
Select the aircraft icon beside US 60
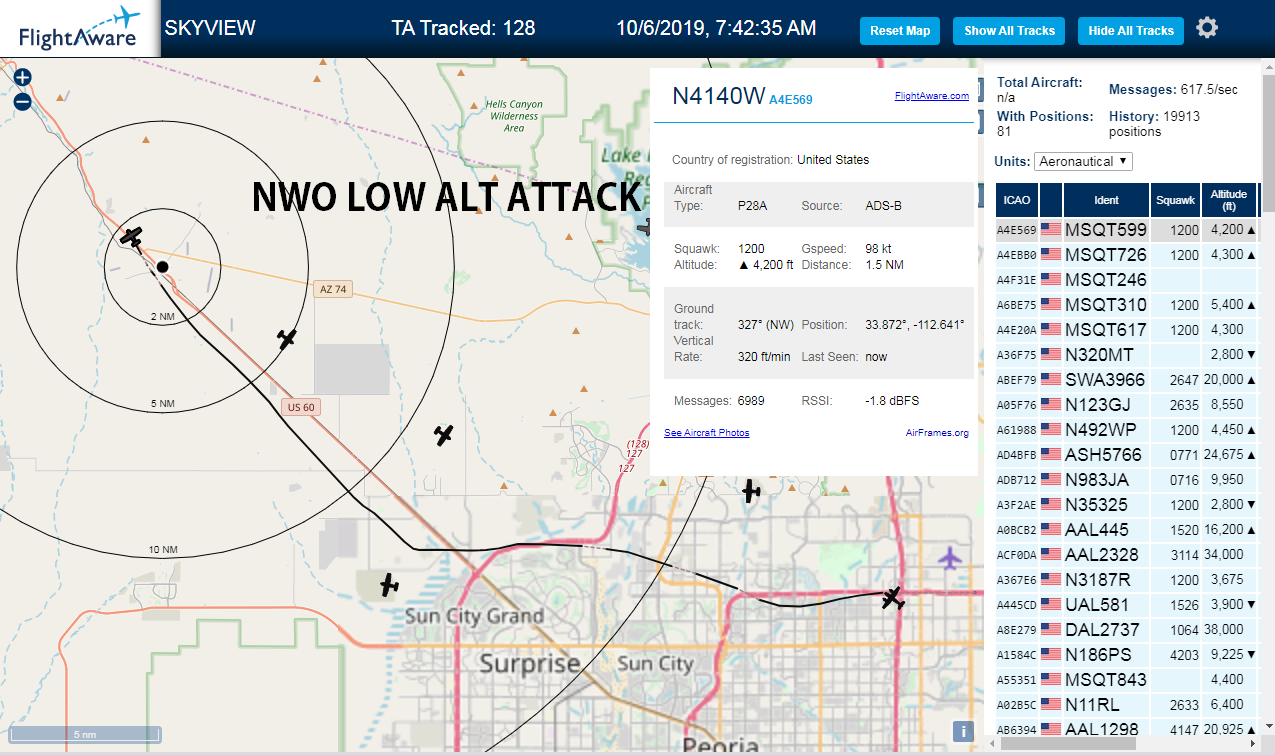(x=287, y=339)
